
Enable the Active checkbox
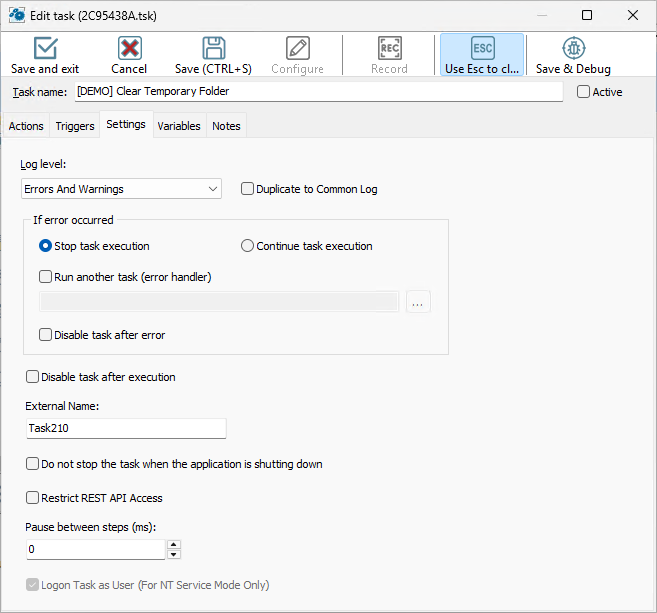click(583, 92)
